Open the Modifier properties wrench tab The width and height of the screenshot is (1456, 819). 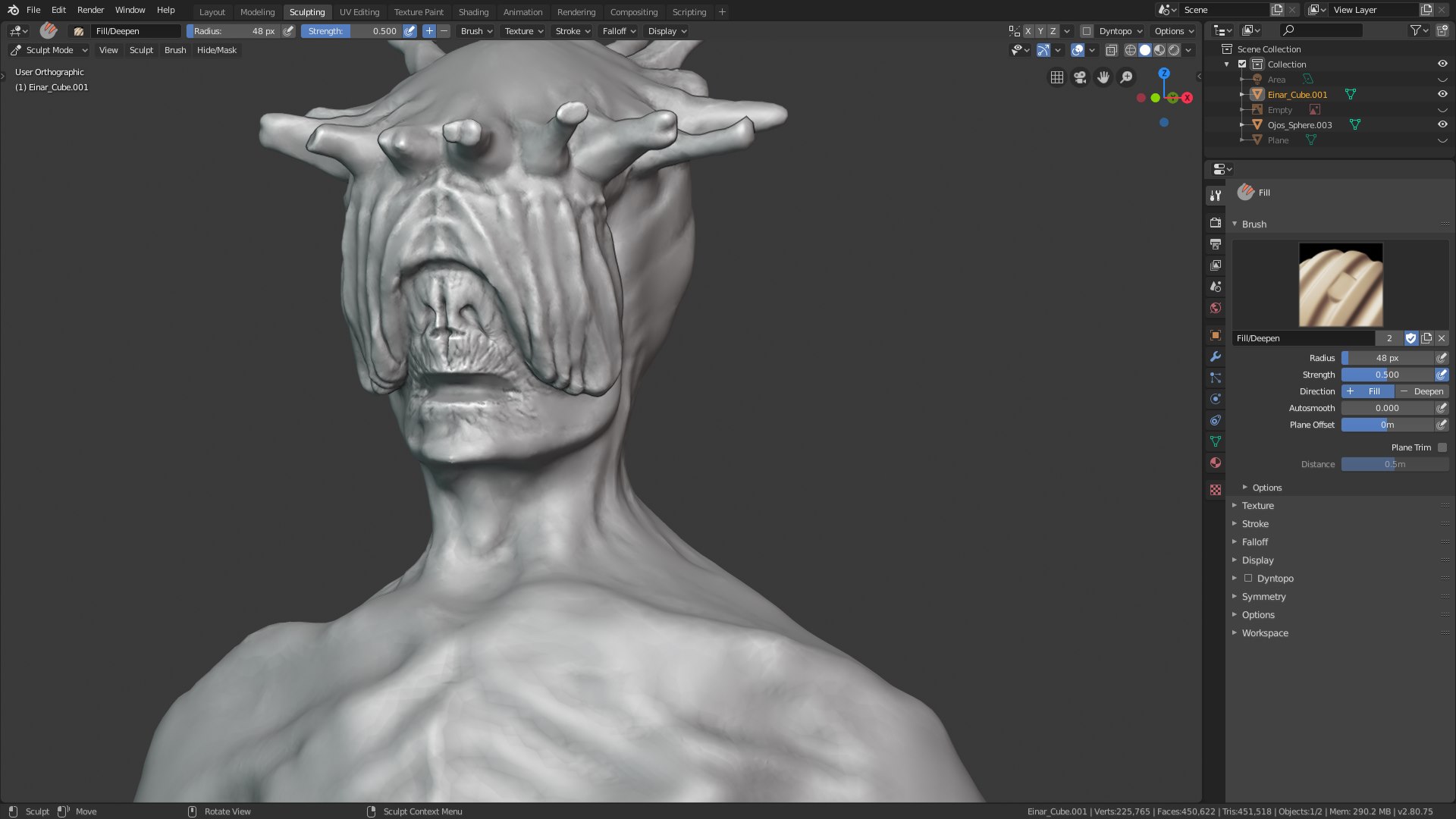(1216, 356)
